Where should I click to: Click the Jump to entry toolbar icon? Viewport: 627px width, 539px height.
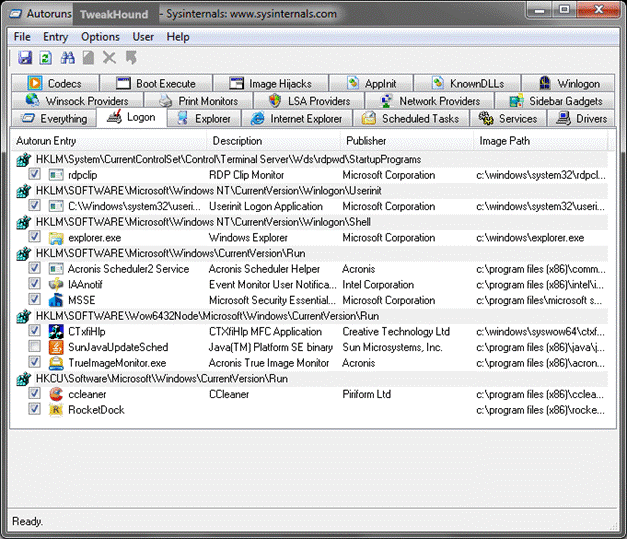coord(131,58)
